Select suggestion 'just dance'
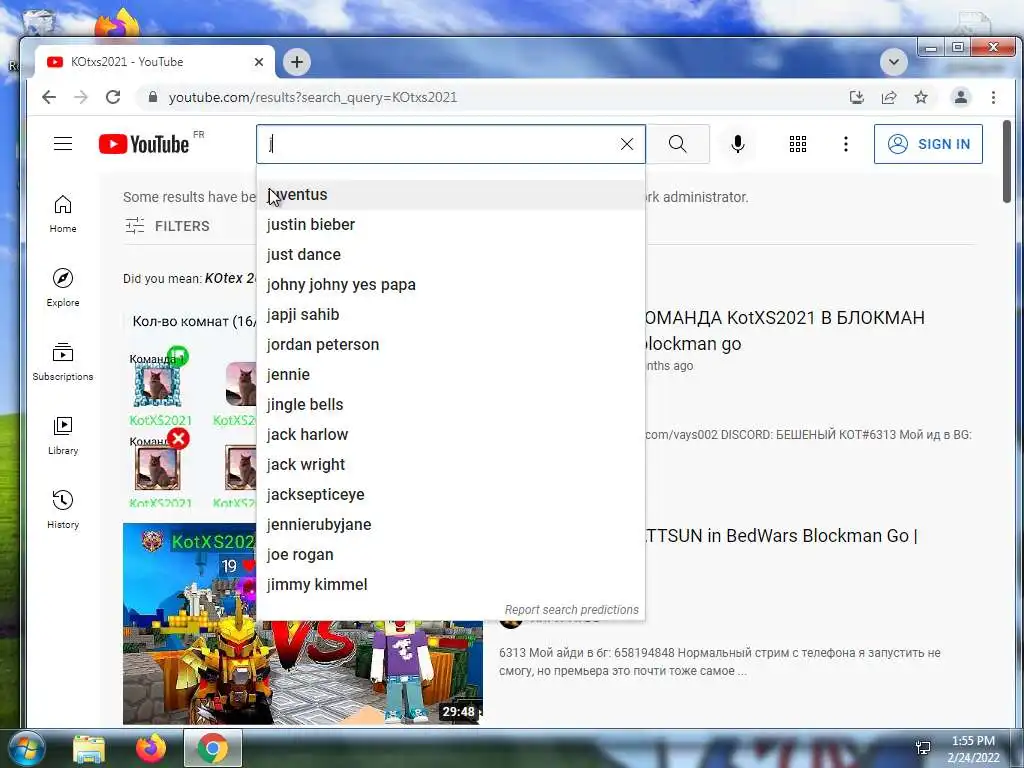1024x768 pixels. click(x=451, y=255)
